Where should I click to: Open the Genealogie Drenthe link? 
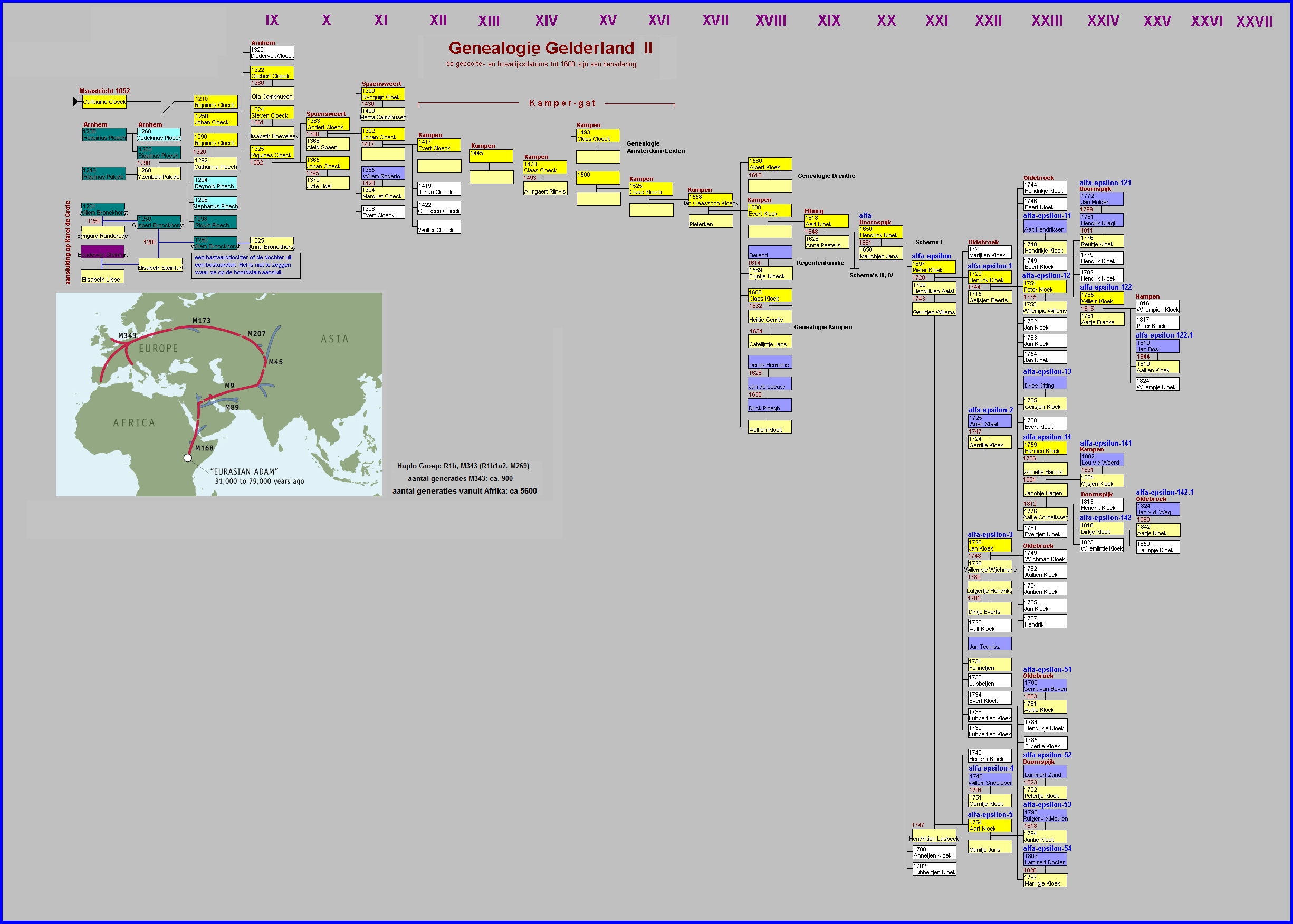pos(826,176)
